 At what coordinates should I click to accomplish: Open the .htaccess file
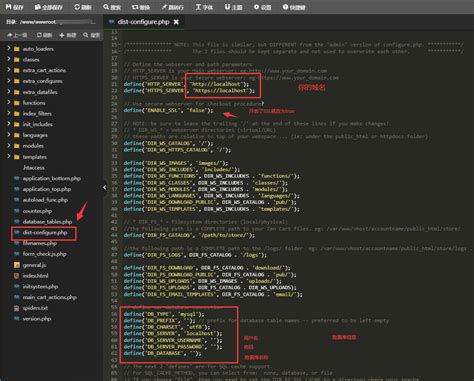point(34,168)
